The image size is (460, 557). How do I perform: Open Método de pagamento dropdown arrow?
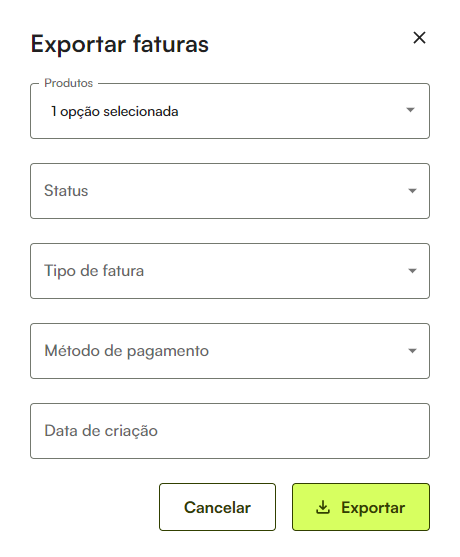click(412, 351)
